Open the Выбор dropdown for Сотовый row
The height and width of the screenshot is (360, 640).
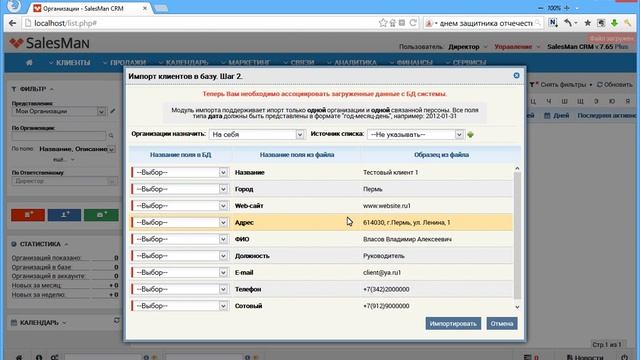pyautogui.click(x=180, y=306)
